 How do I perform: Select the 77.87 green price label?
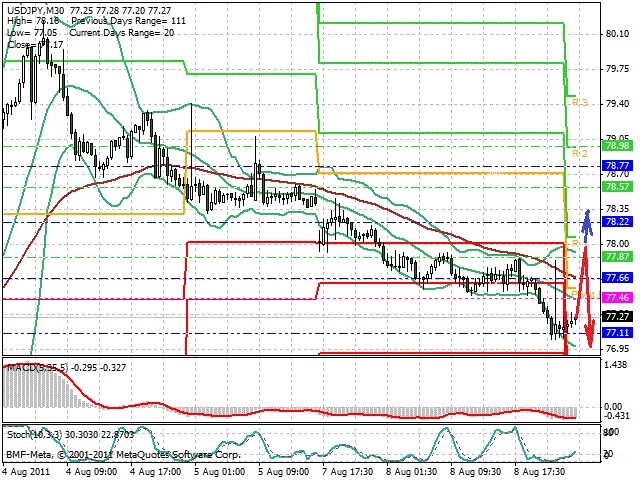pos(617,257)
